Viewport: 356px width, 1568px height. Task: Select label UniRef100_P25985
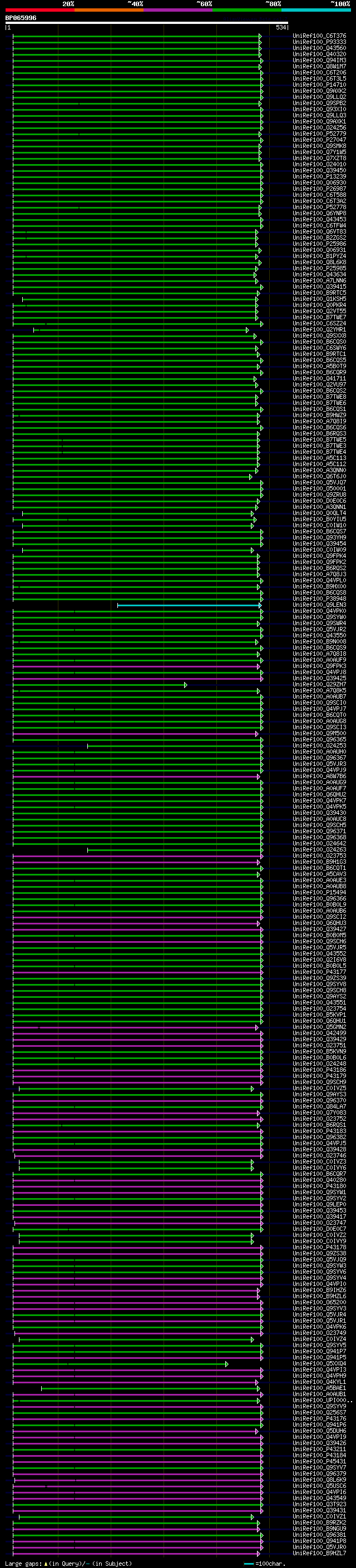coord(319,269)
